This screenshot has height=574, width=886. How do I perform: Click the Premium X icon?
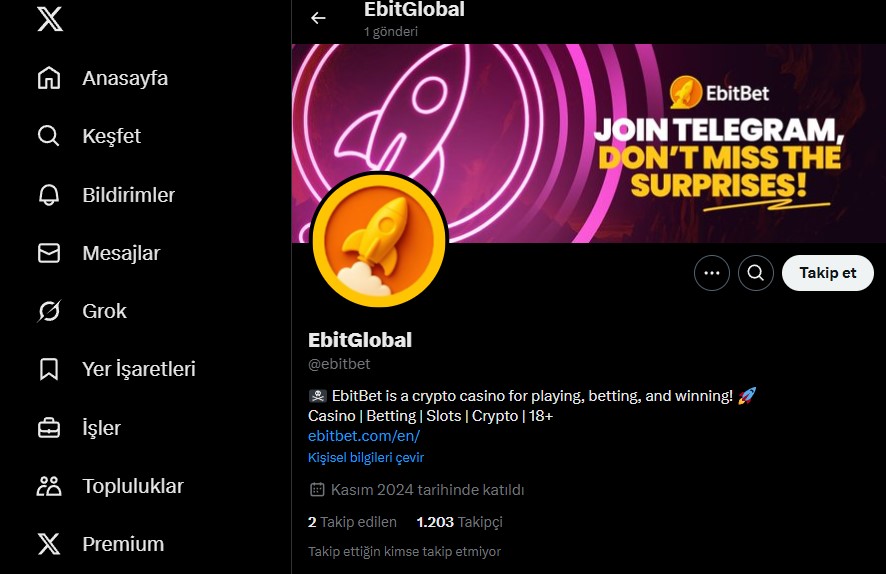(49, 544)
